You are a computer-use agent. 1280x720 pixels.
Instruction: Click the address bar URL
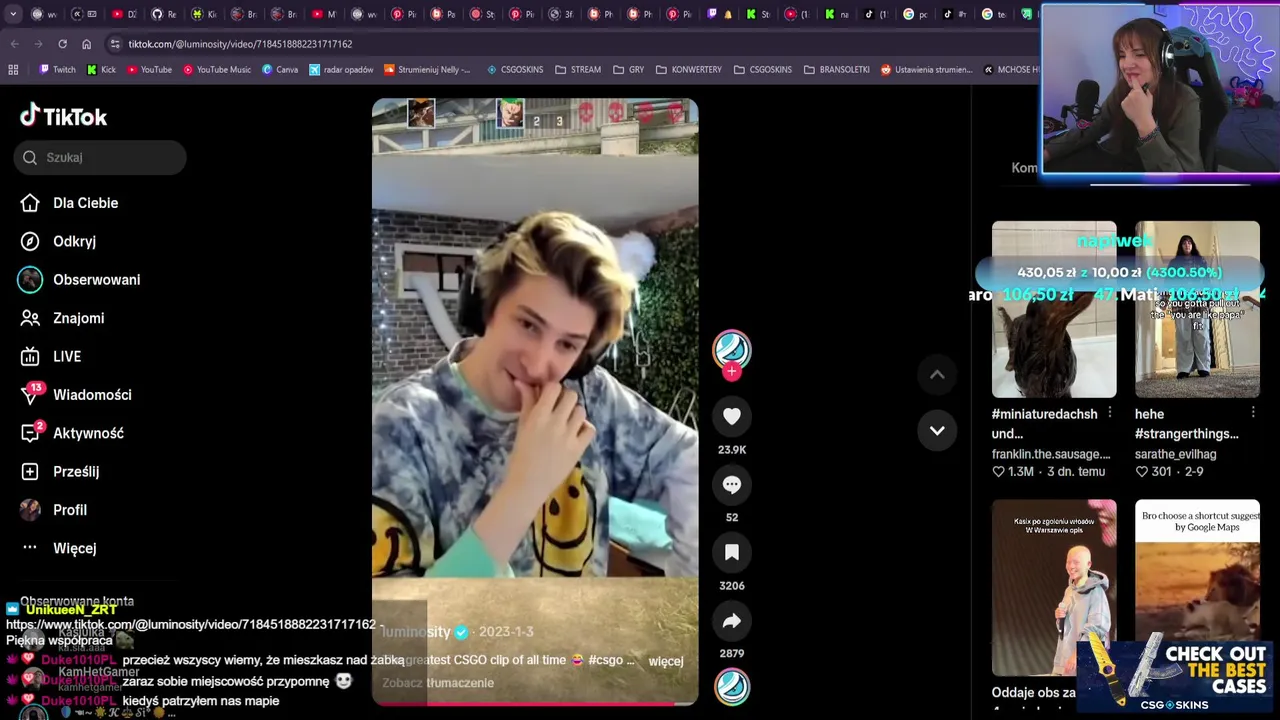point(240,44)
